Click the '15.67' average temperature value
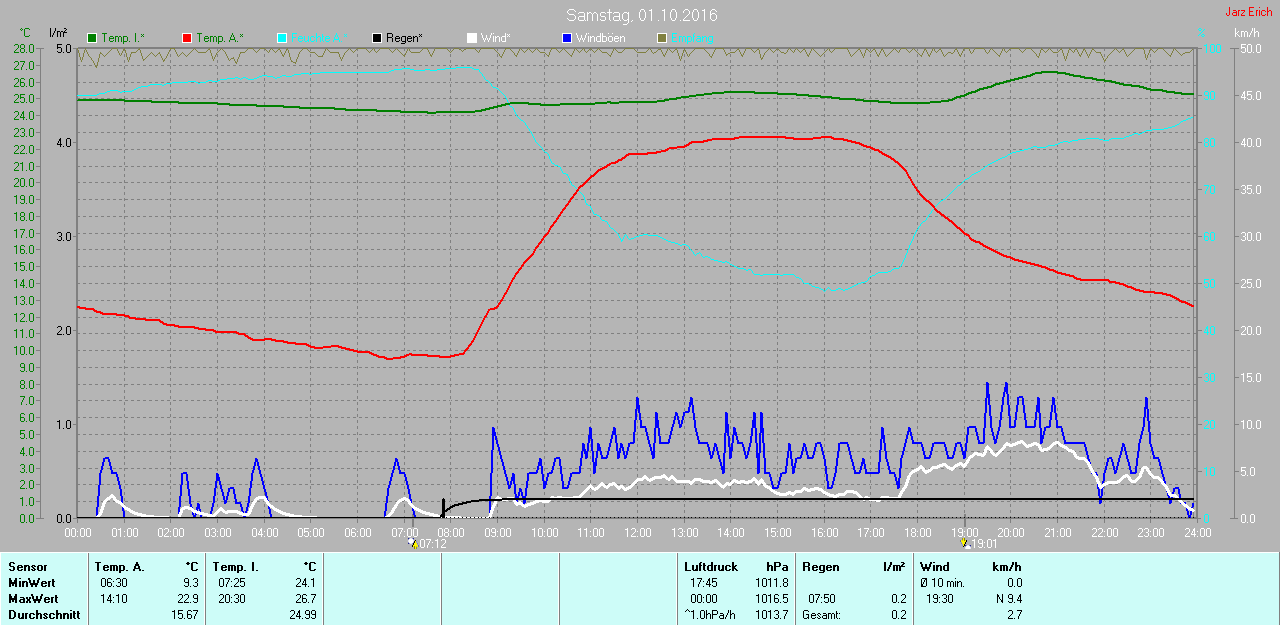1280x625 pixels. click(184, 615)
